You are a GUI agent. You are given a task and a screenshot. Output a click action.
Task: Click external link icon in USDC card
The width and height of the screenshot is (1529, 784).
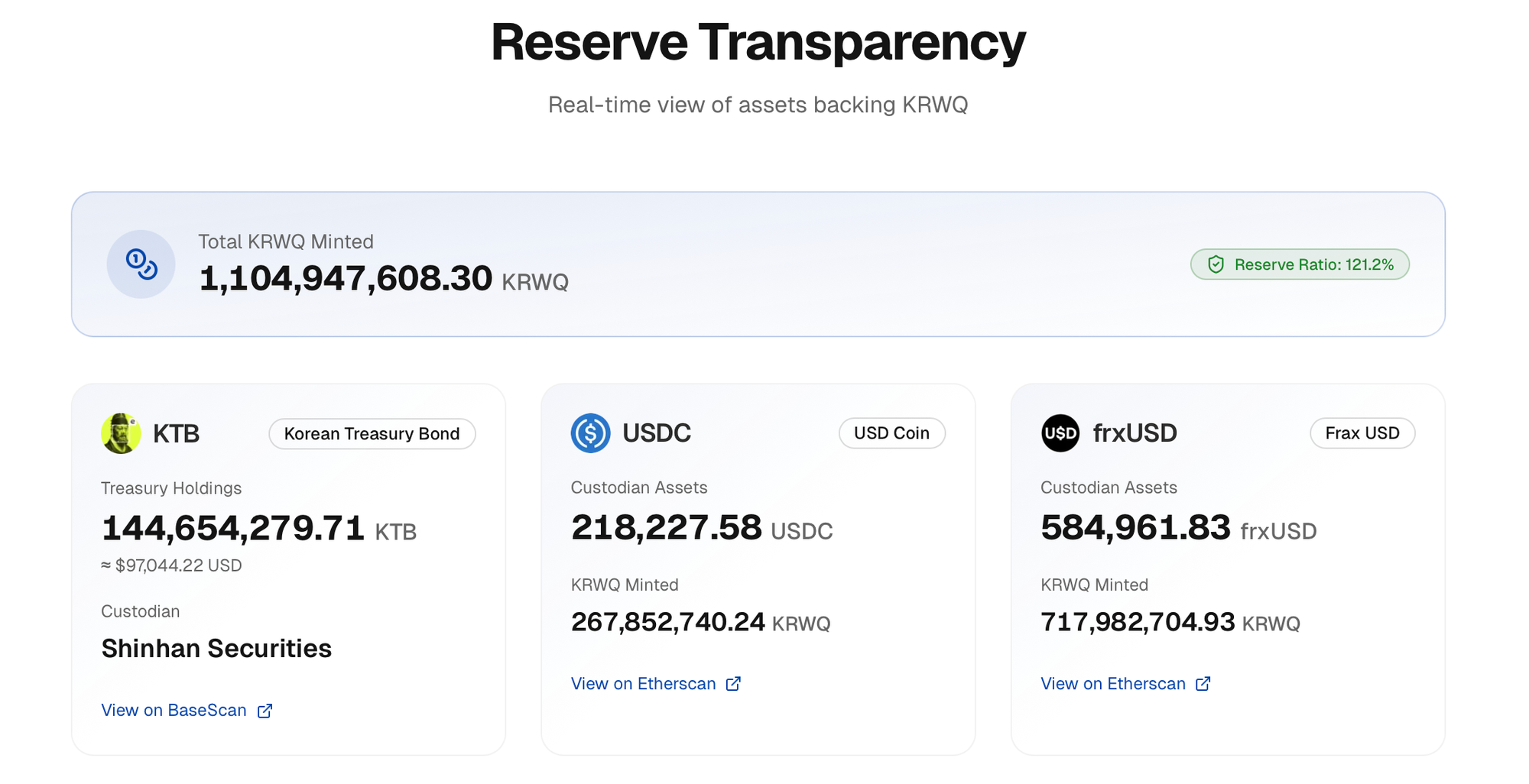coord(733,684)
